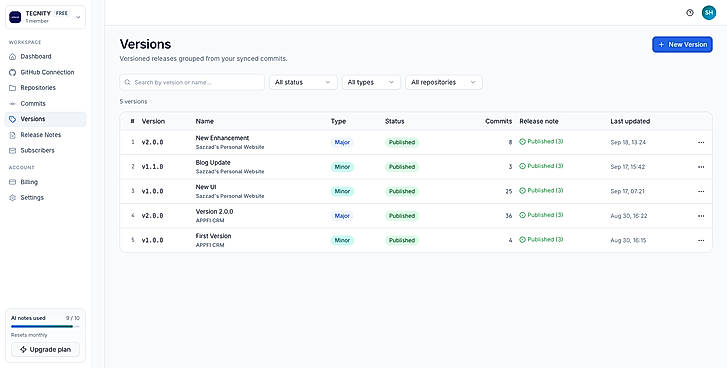Click the Commits column header

coord(498,121)
